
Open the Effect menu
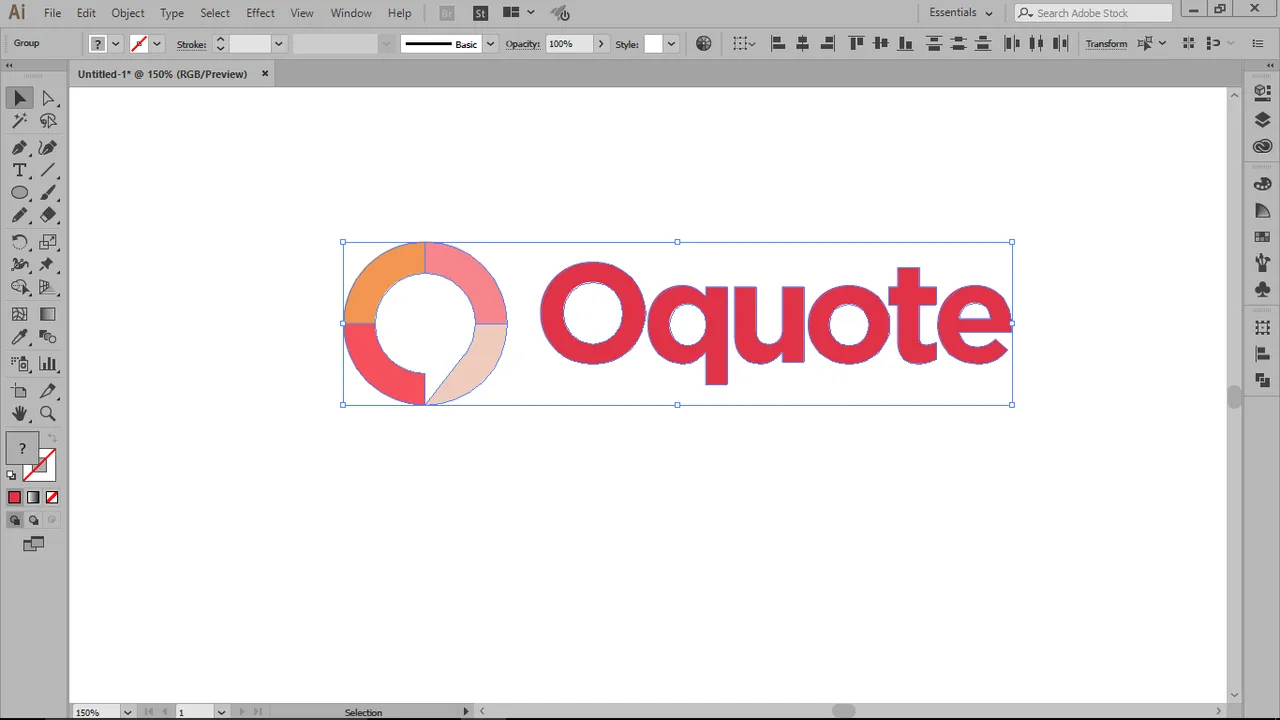(x=260, y=13)
